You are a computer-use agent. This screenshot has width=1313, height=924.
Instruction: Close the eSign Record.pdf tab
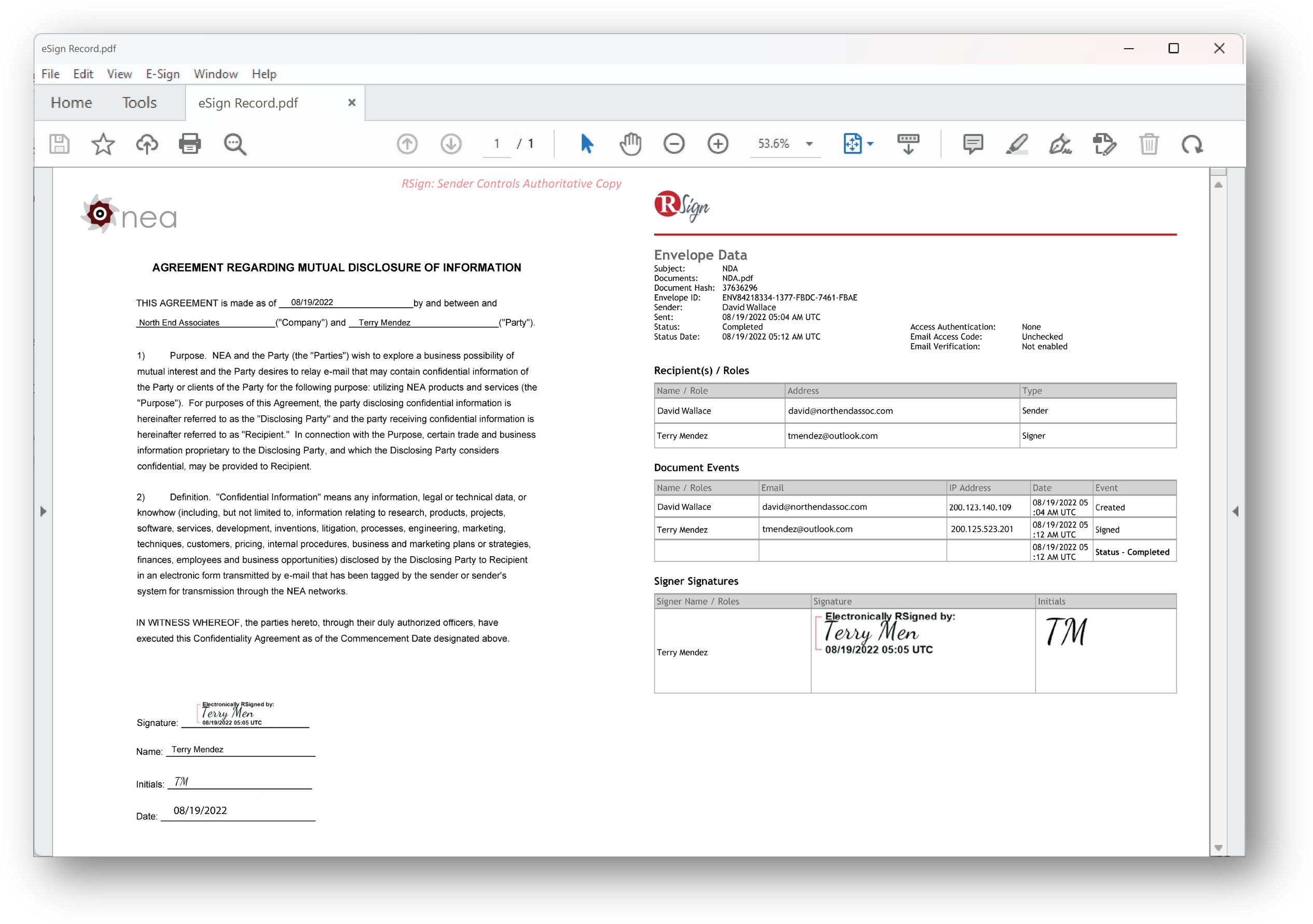pos(352,102)
